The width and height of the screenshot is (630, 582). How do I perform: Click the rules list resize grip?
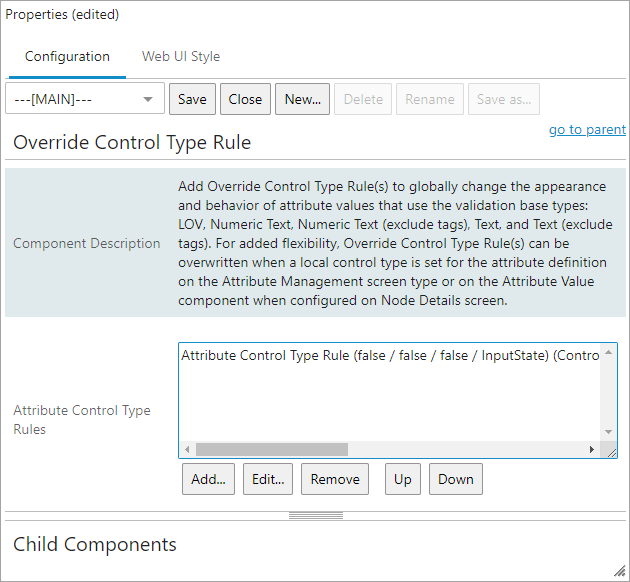click(611, 452)
